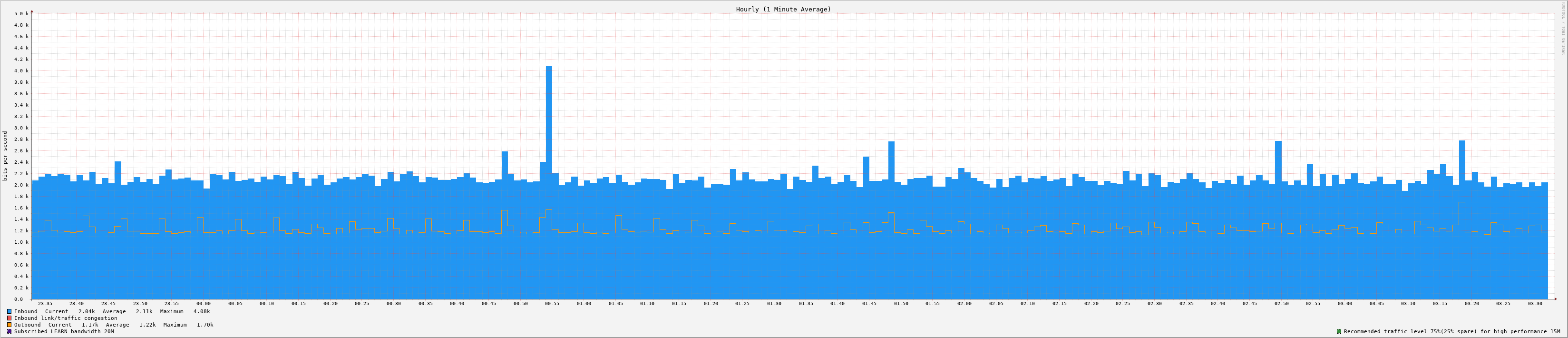Screen dimensions: 1568x338
Task: Click the graph title Hourly (1 Minute Average)
Action: pyautogui.click(x=783, y=9)
